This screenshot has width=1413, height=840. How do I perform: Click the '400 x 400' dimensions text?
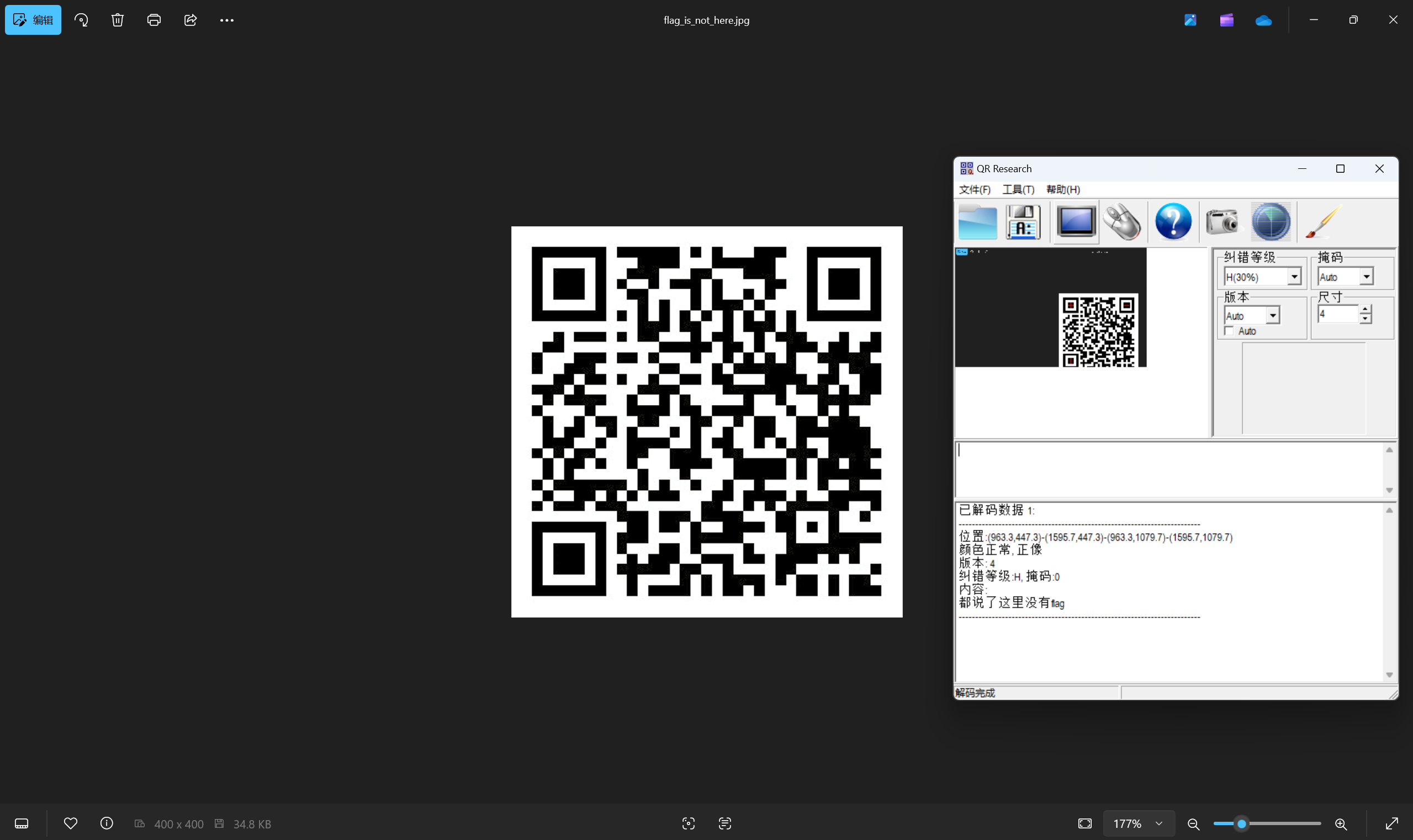pos(178,824)
